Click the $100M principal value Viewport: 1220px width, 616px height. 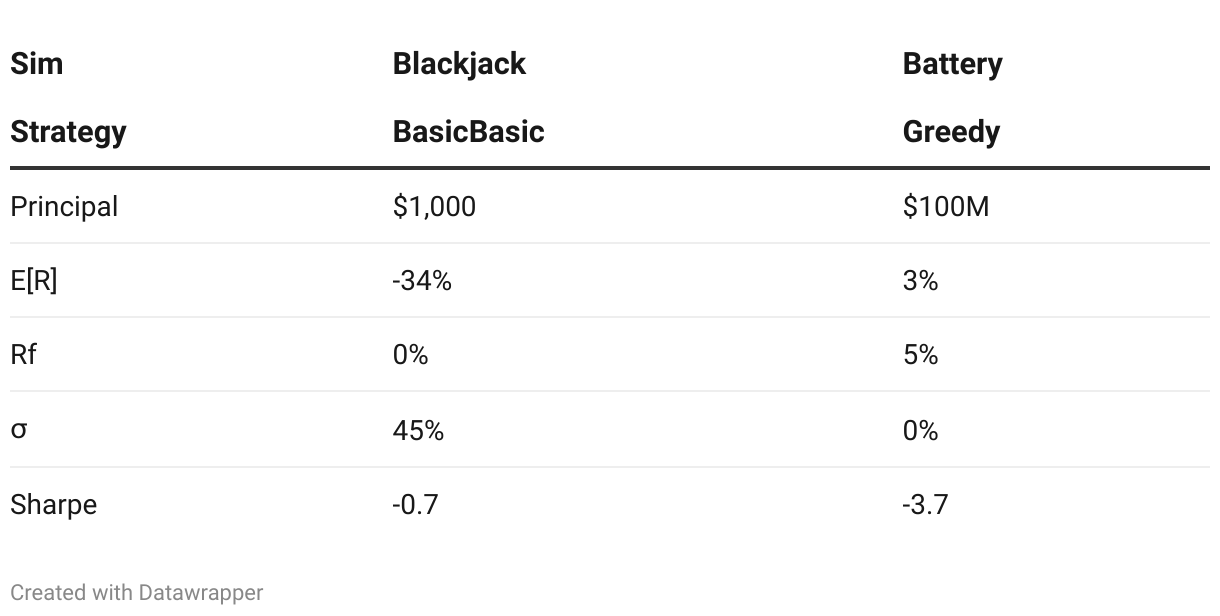[945, 207]
